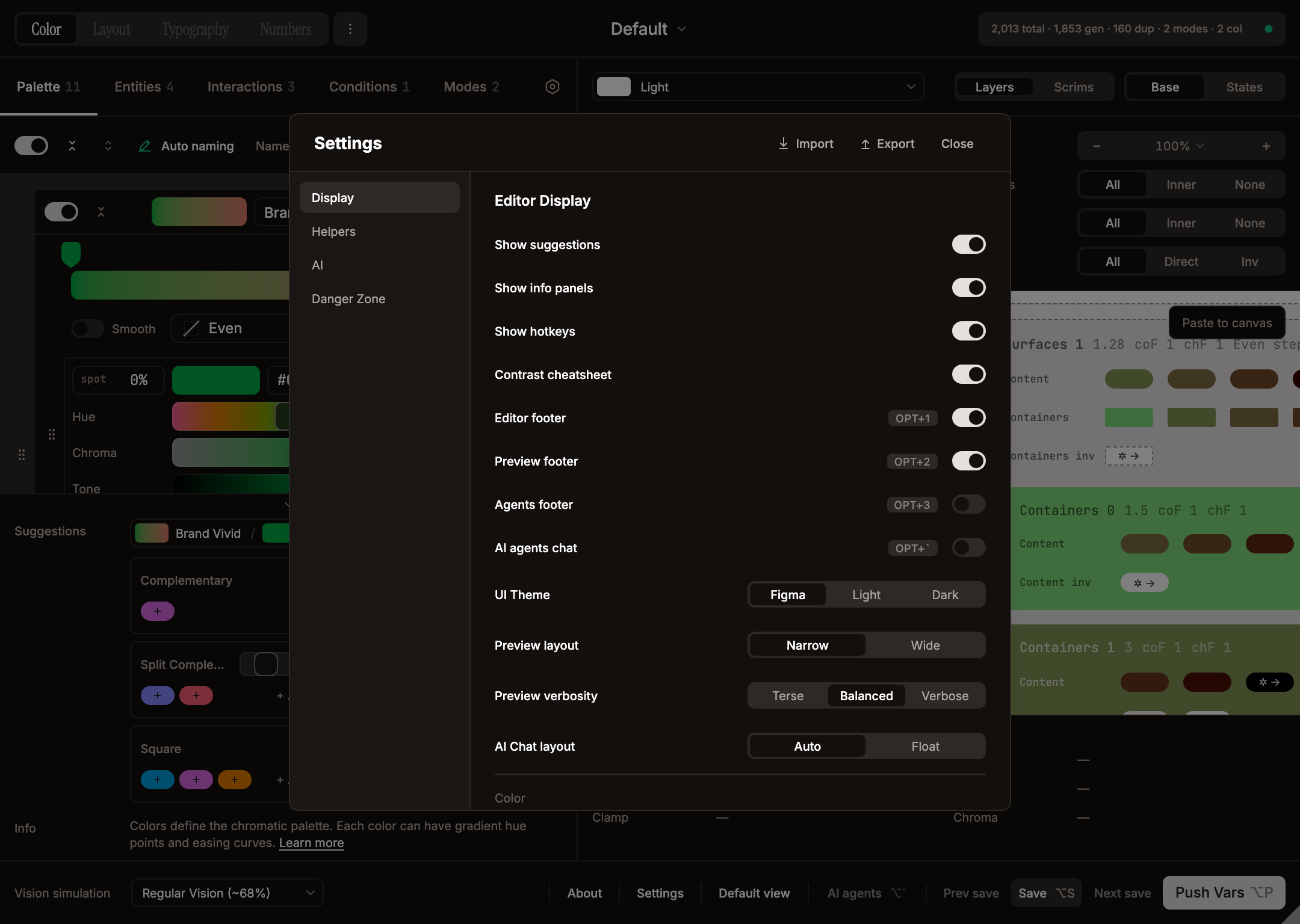Enable the Agents footer toggle
Image resolution: width=1300 pixels, height=924 pixels.
(x=968, y=505)
